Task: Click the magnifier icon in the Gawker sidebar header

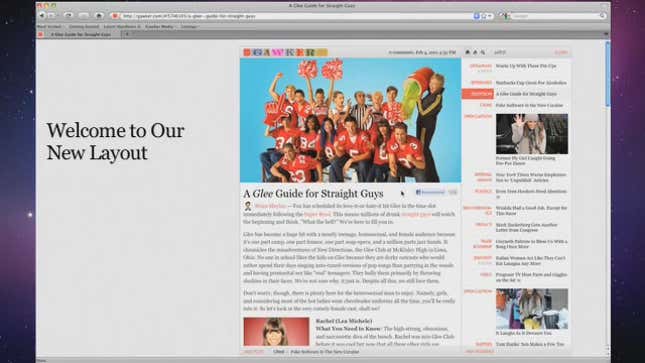Action: [x=483, y=52]
